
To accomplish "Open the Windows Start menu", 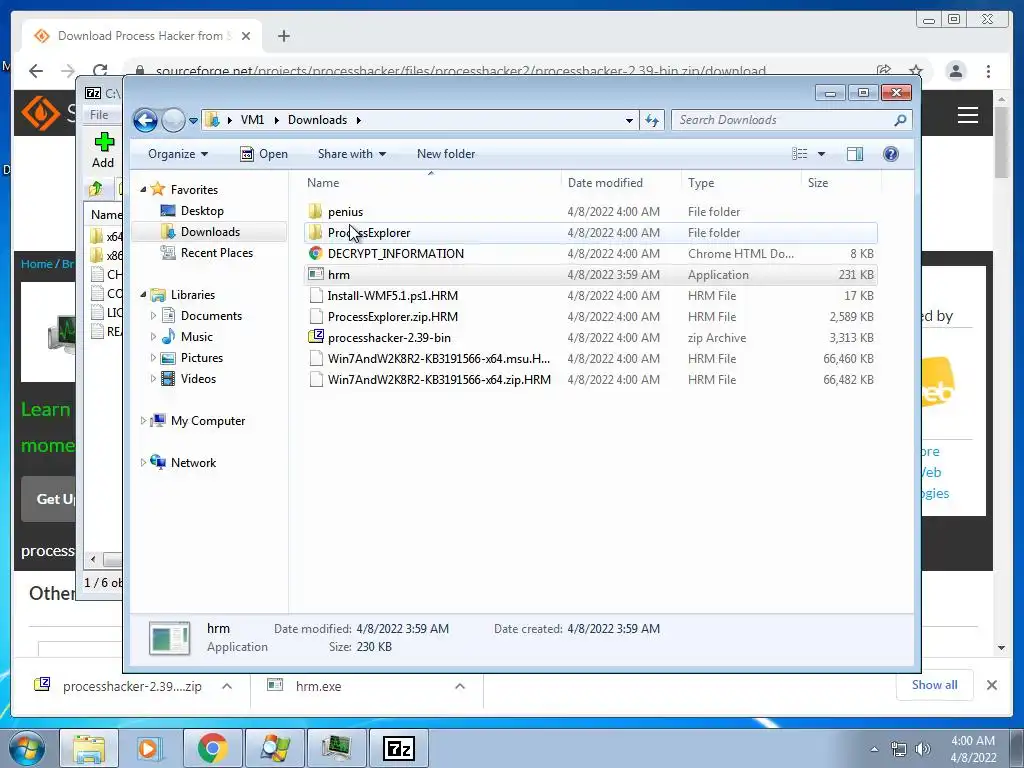I will 27,748.
